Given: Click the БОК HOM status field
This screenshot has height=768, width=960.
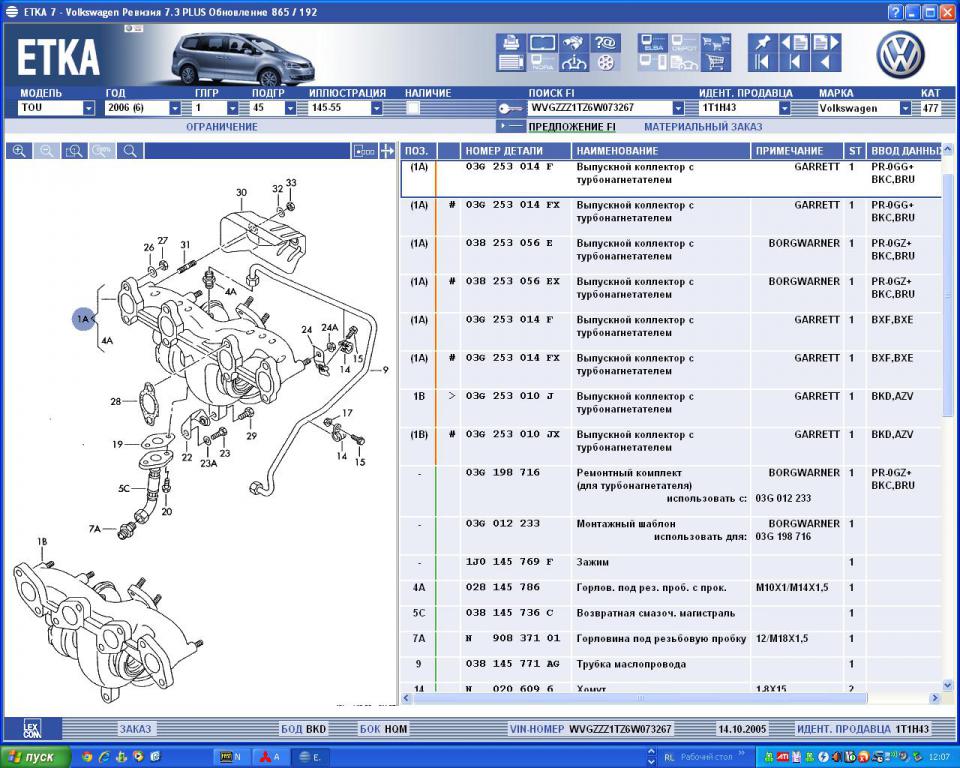Looking at the screenshot, I should (x=383, y=729).
